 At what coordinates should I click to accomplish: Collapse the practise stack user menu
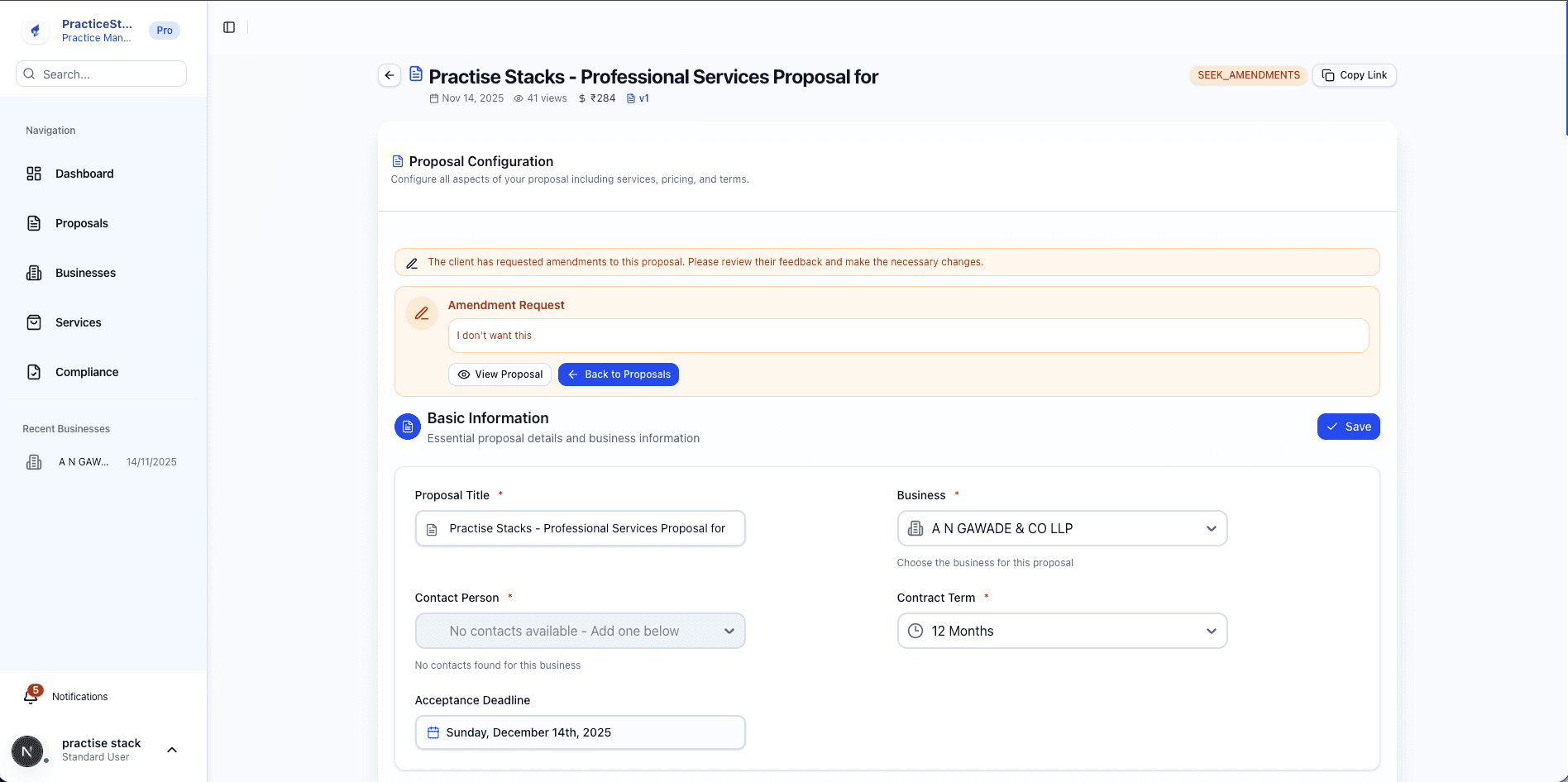(172, 750)
